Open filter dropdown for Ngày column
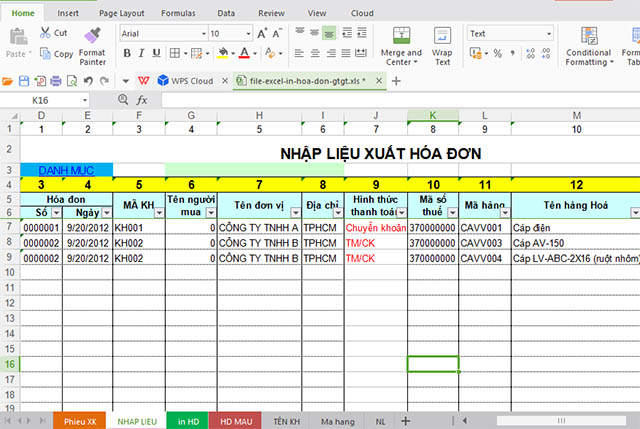 tap(107, 213)
